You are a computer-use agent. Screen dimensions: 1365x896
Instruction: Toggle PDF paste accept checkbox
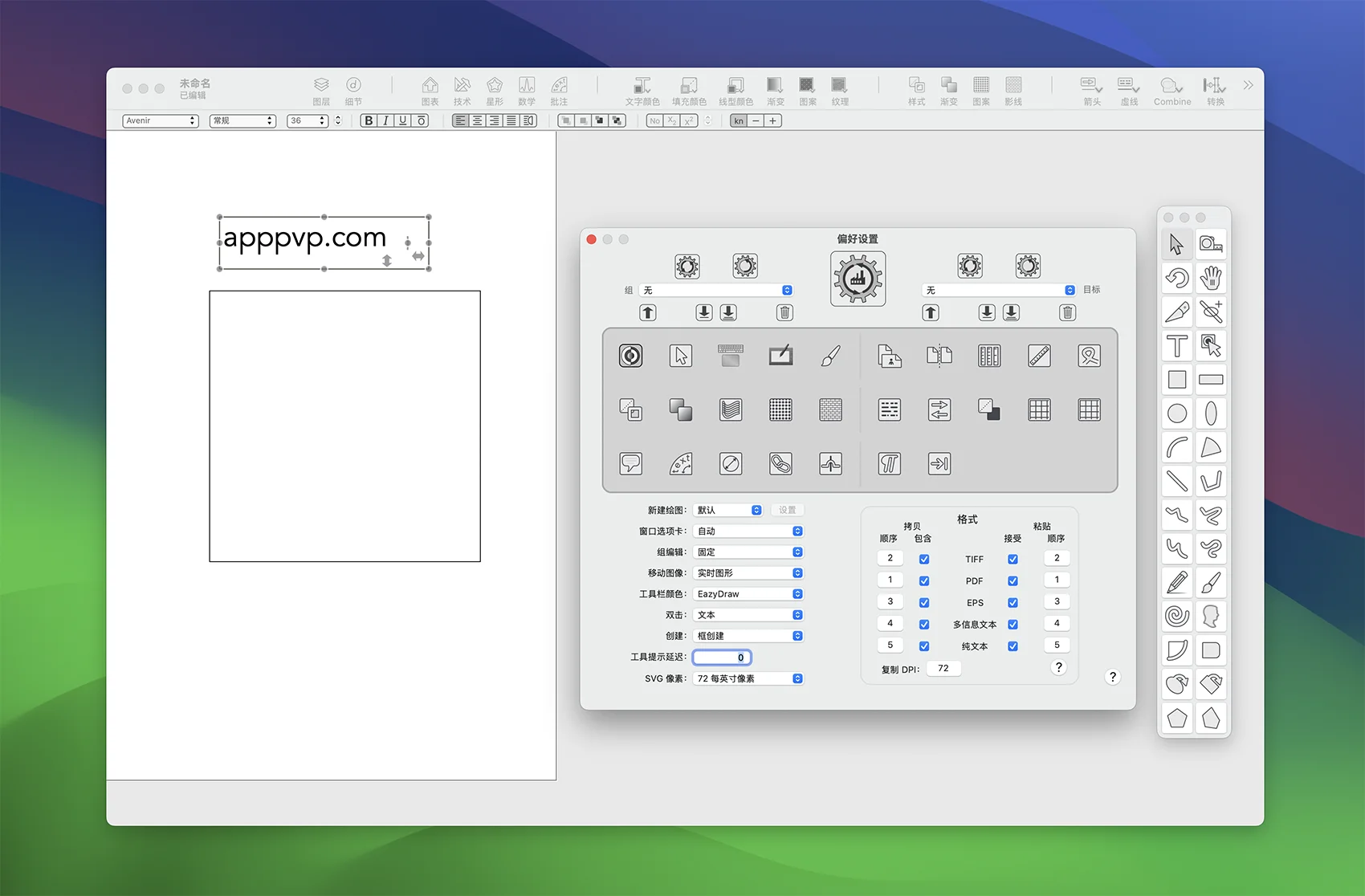click(x=1013, y=580)
